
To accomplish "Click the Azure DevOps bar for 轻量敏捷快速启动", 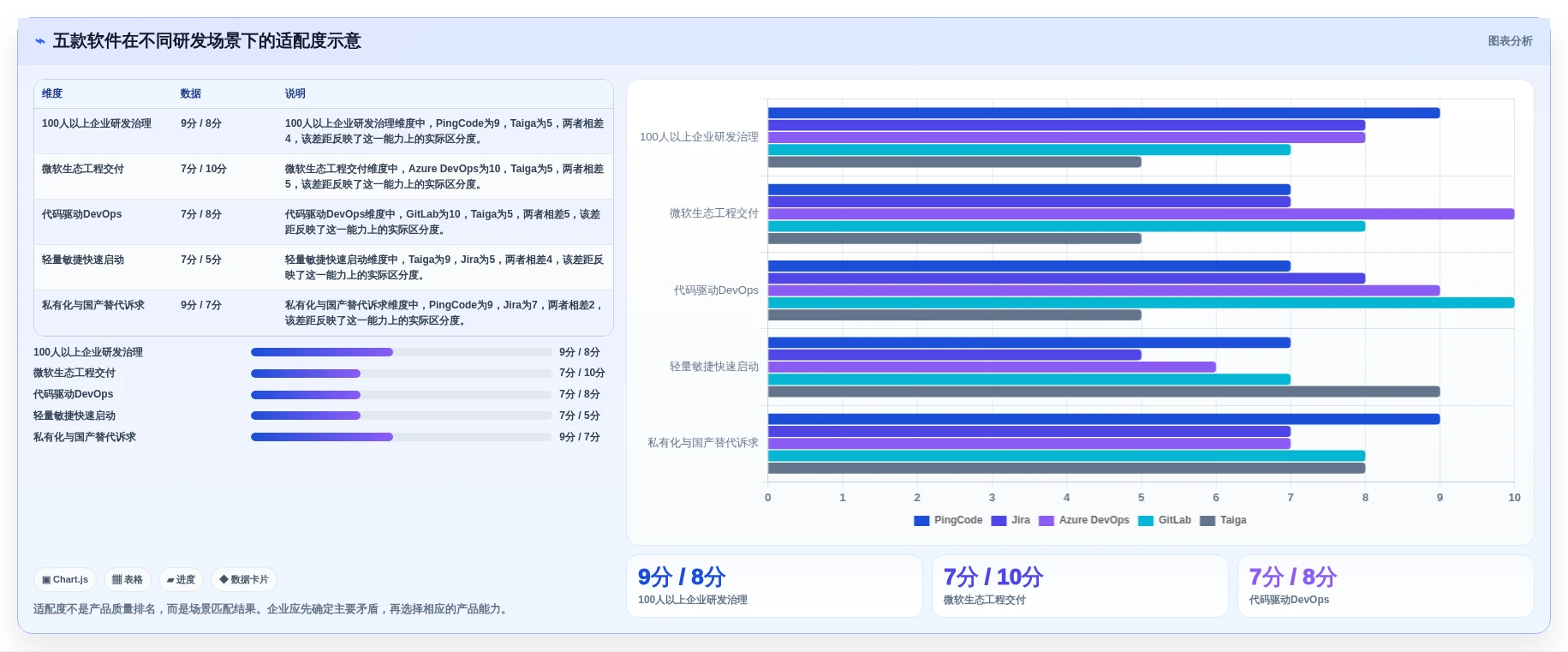I will coord(992,367).
